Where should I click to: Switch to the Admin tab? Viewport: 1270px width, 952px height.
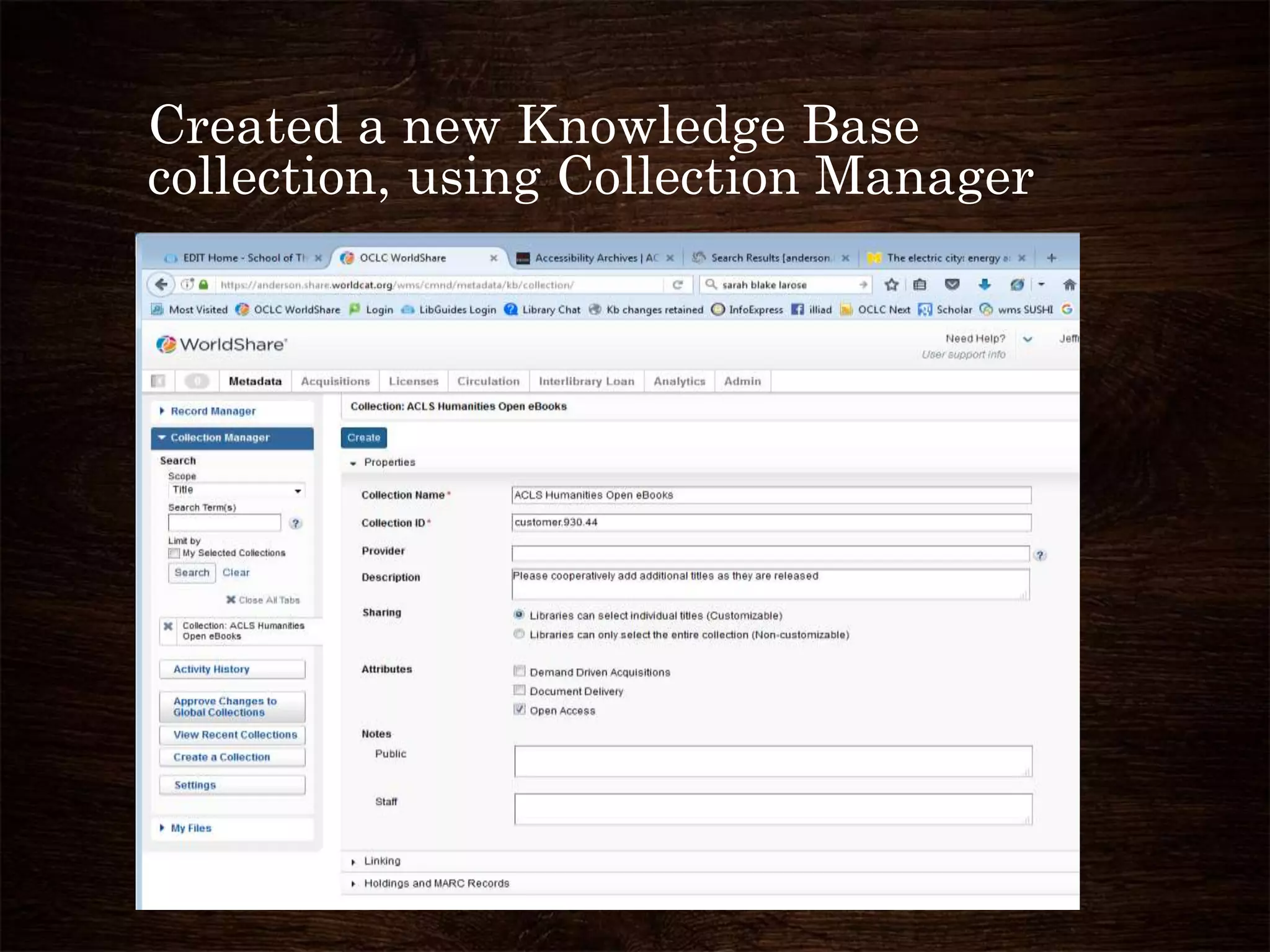coord(742,381)
